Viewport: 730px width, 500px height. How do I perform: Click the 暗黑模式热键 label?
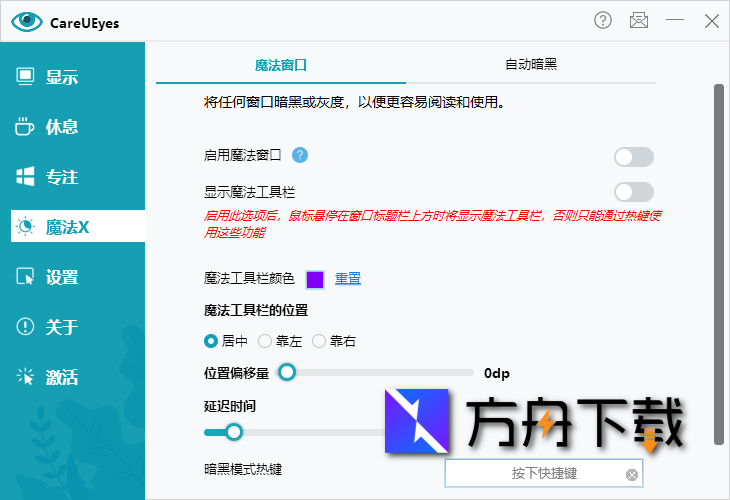point(243,469)
